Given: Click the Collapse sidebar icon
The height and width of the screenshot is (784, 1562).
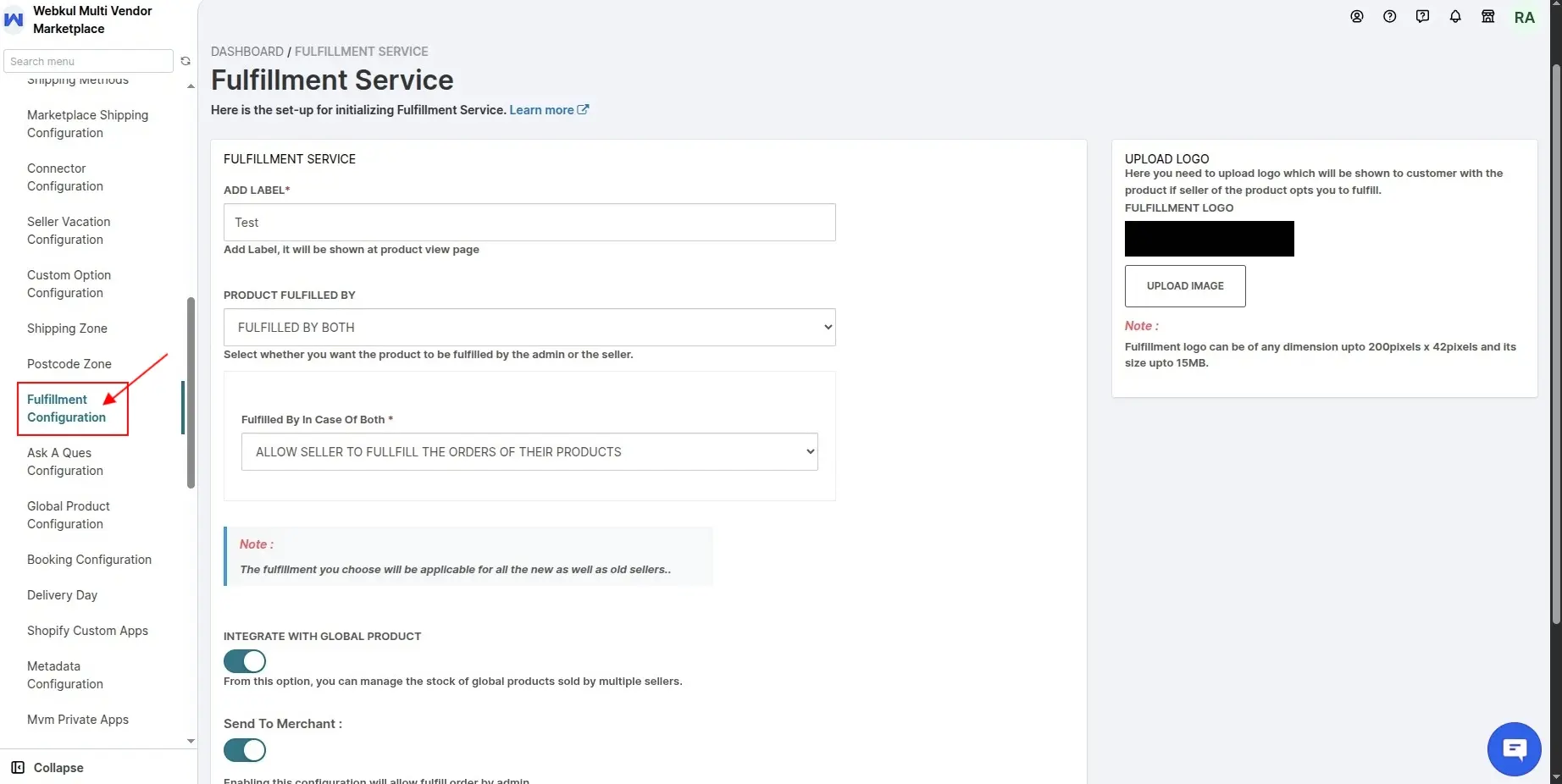Looking at the screenshot, I should (18, 768).
